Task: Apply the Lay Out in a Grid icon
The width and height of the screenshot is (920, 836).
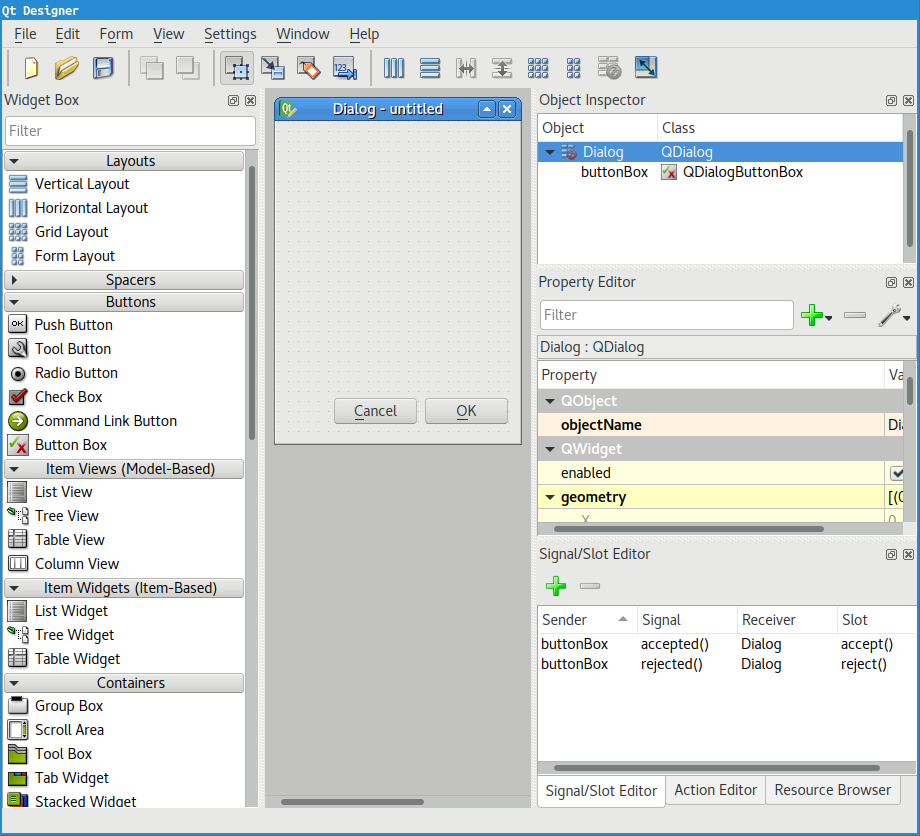Action: pos(538,68)
